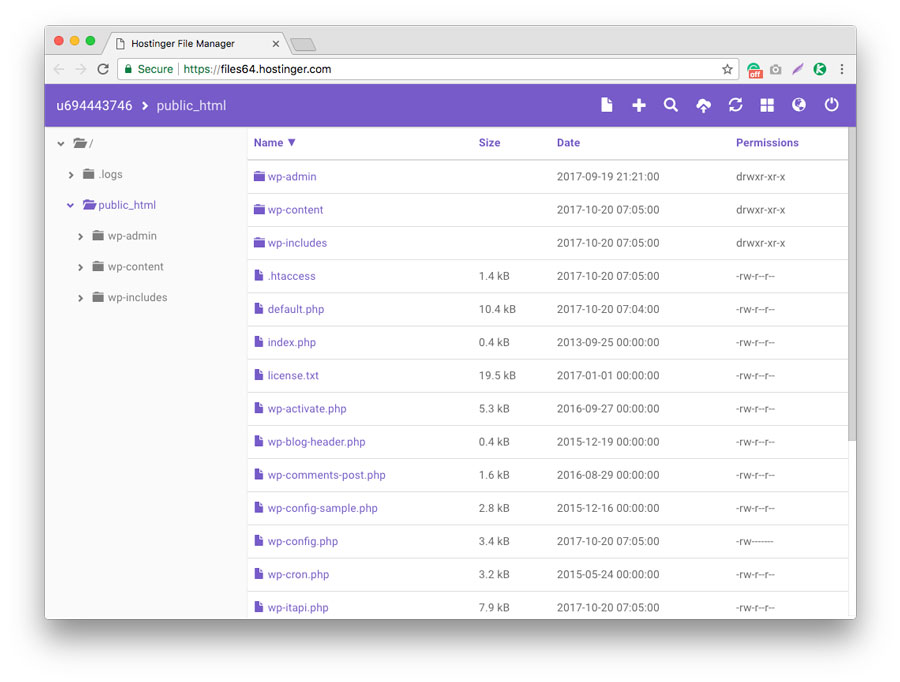This screenshot has height=682, width=900.
Task: Refresh the file list with the circular arrows icon
Action: coord(735,105)
